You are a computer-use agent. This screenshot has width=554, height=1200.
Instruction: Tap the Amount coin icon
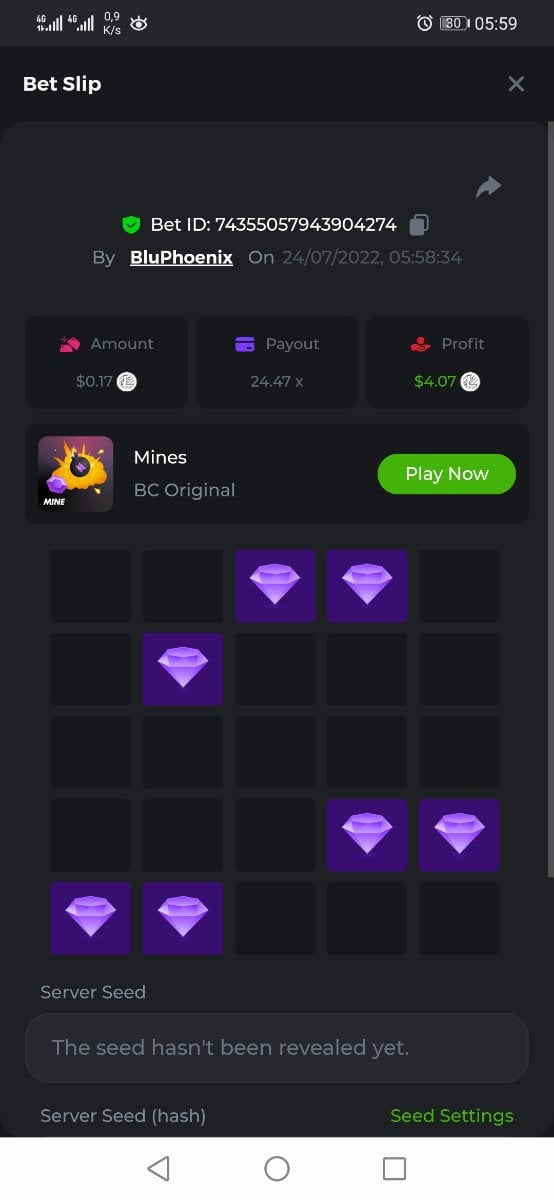(127, 381)
